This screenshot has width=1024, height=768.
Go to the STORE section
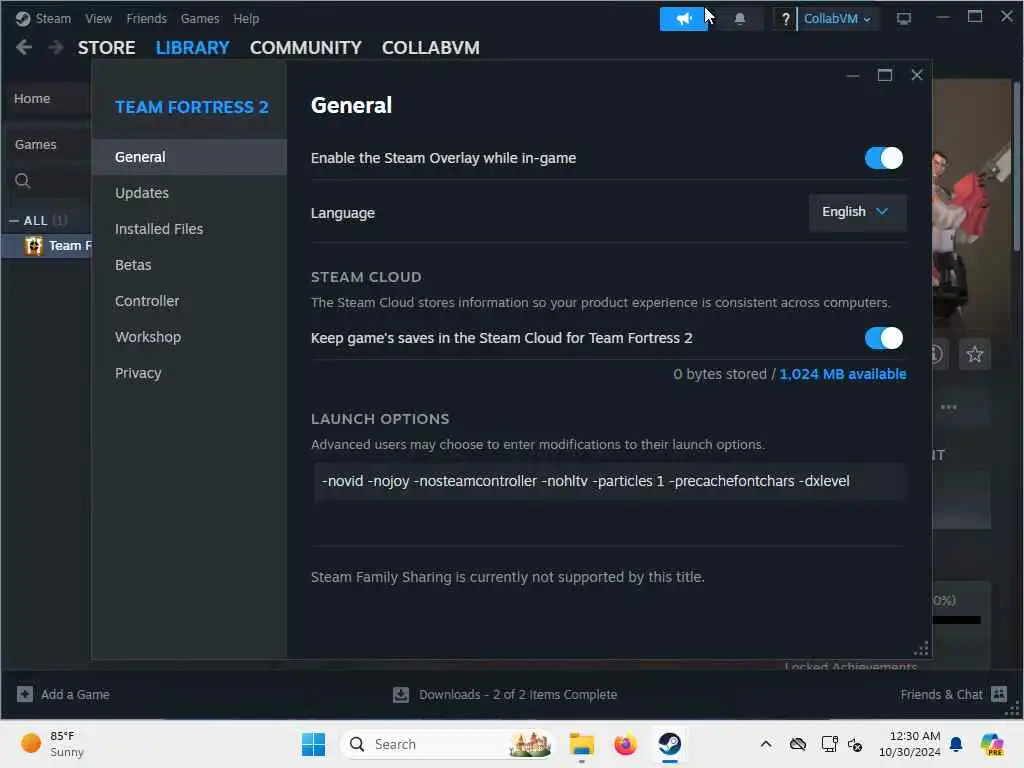click(x=106, y=48)
